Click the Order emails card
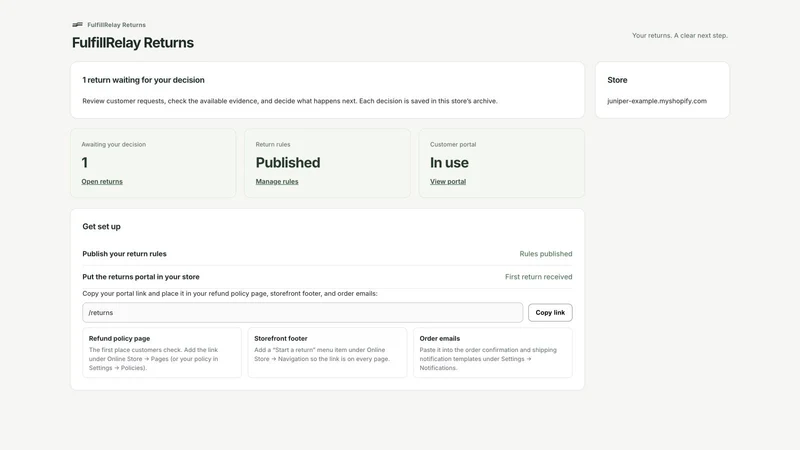800x450 pixels. 493,353
